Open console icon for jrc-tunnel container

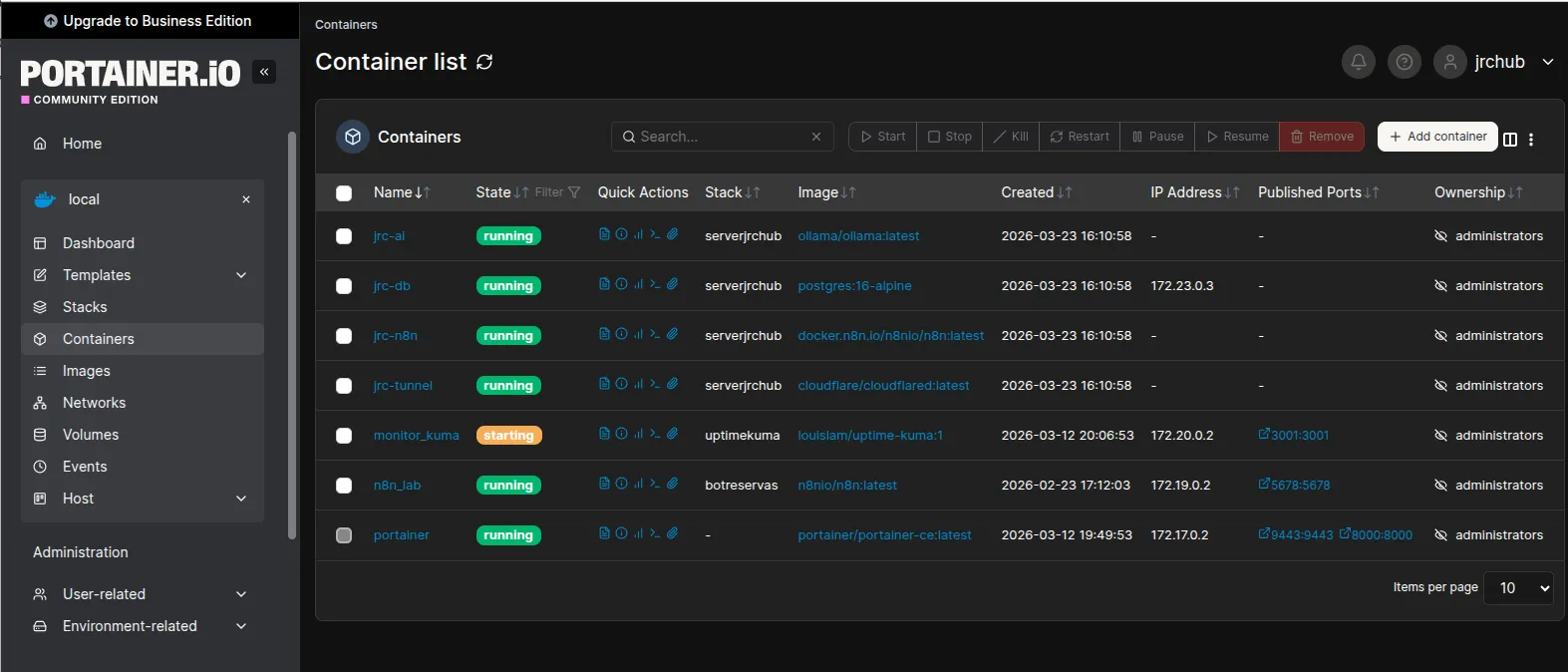coord(655,384)
